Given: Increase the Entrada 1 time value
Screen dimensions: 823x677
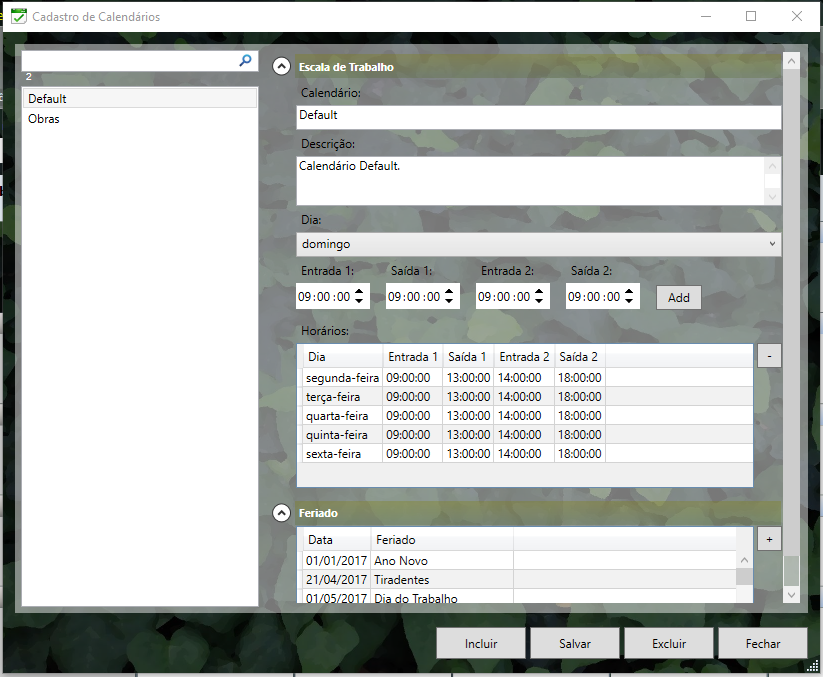Looking at the screenshot, I should 360,291.
